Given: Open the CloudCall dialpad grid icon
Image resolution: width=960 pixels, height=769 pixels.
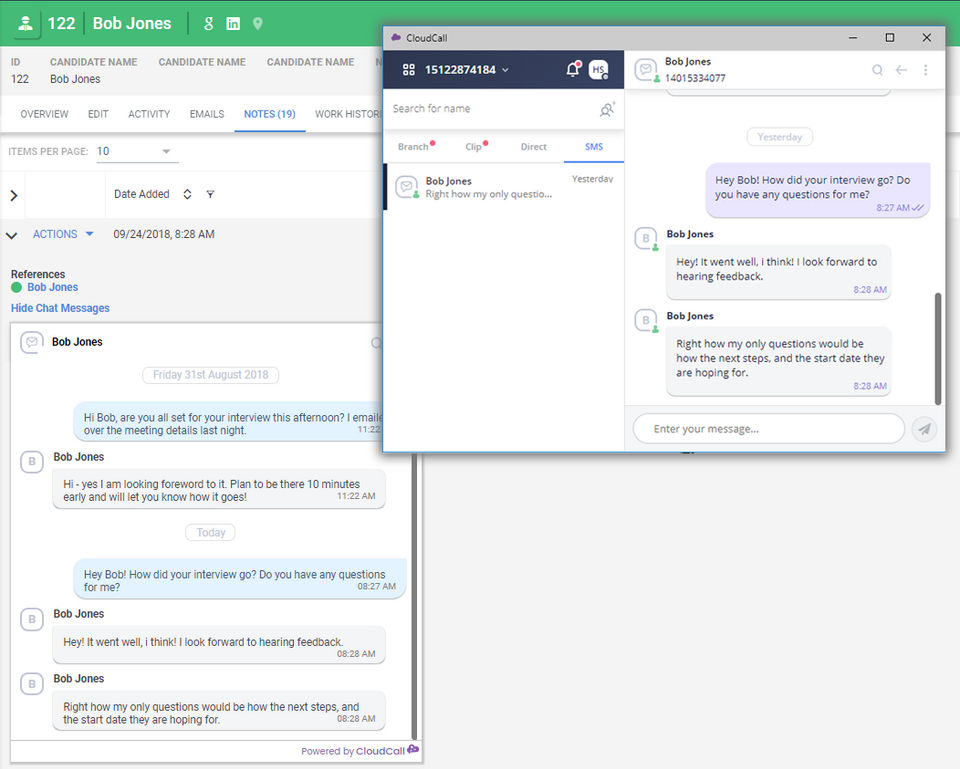Looking at the screenshot, I should [x=408, y=70].
